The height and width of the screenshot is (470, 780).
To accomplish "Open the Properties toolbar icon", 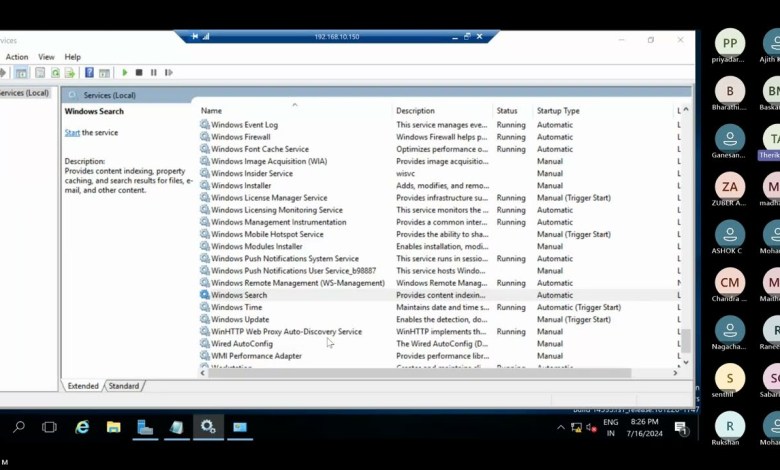I will tap(40, 73).
